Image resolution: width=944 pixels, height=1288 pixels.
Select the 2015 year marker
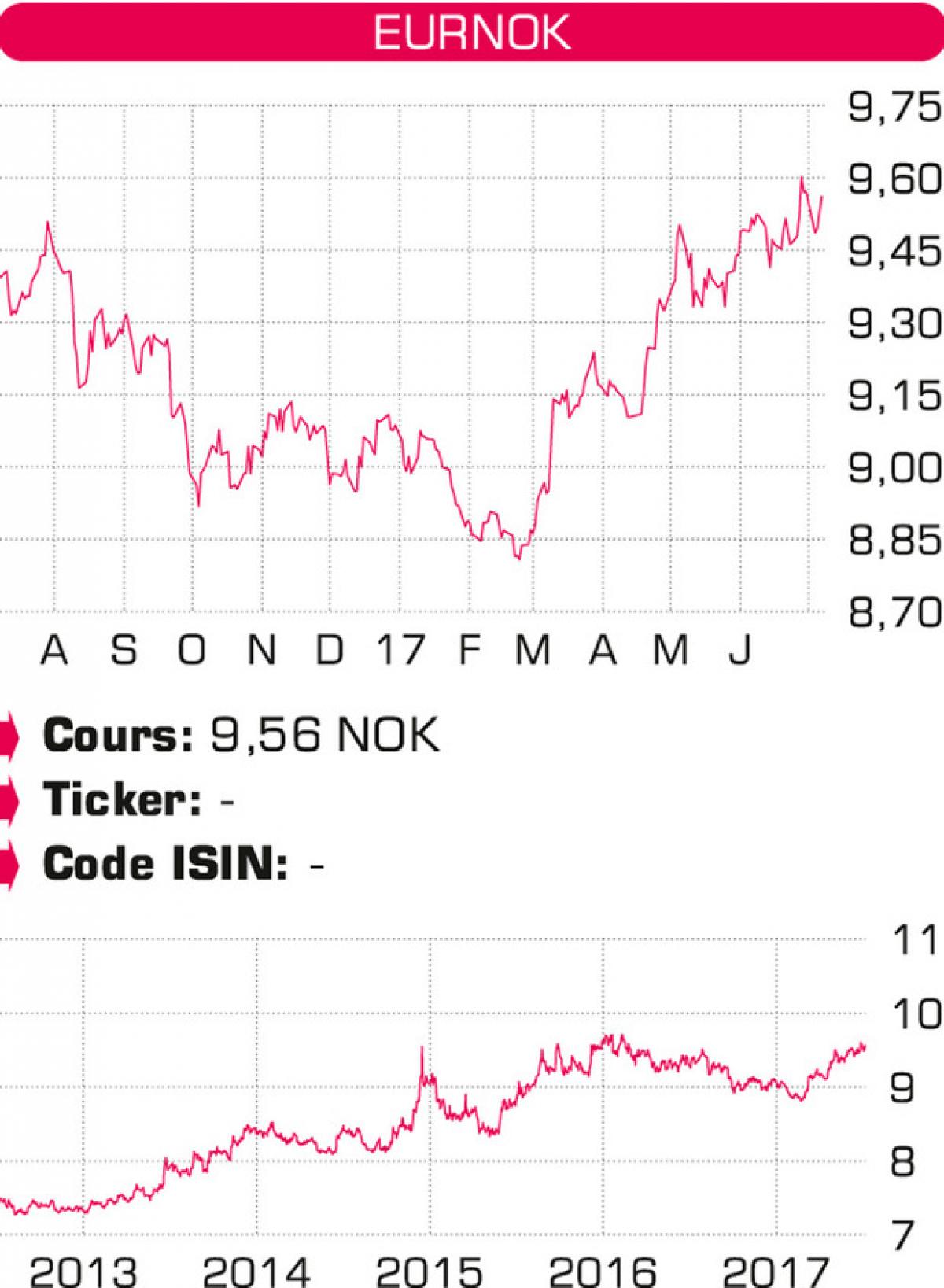[430, 1270]
